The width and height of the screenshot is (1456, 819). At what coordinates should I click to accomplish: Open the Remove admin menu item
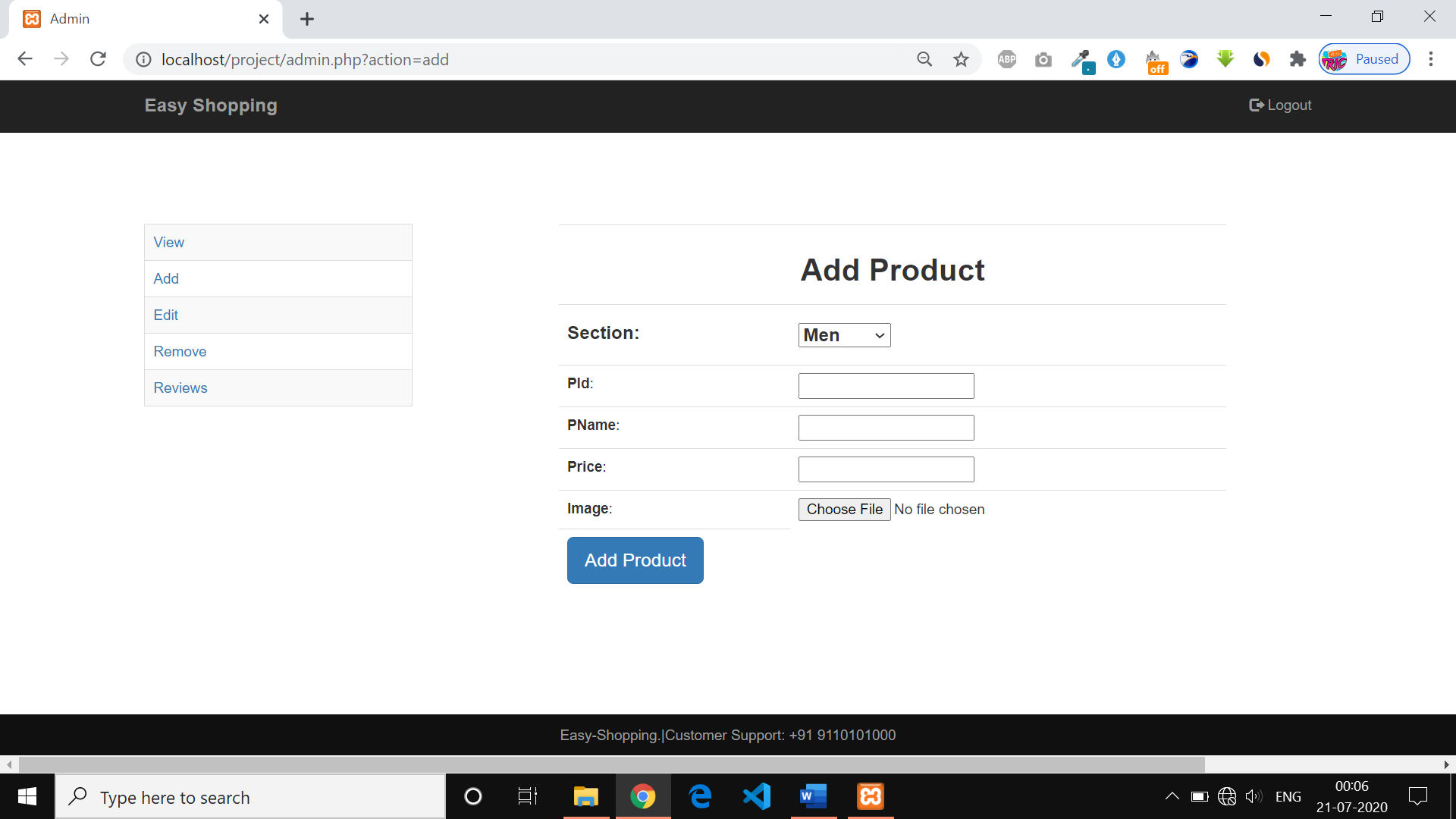[x=179, y=351]
